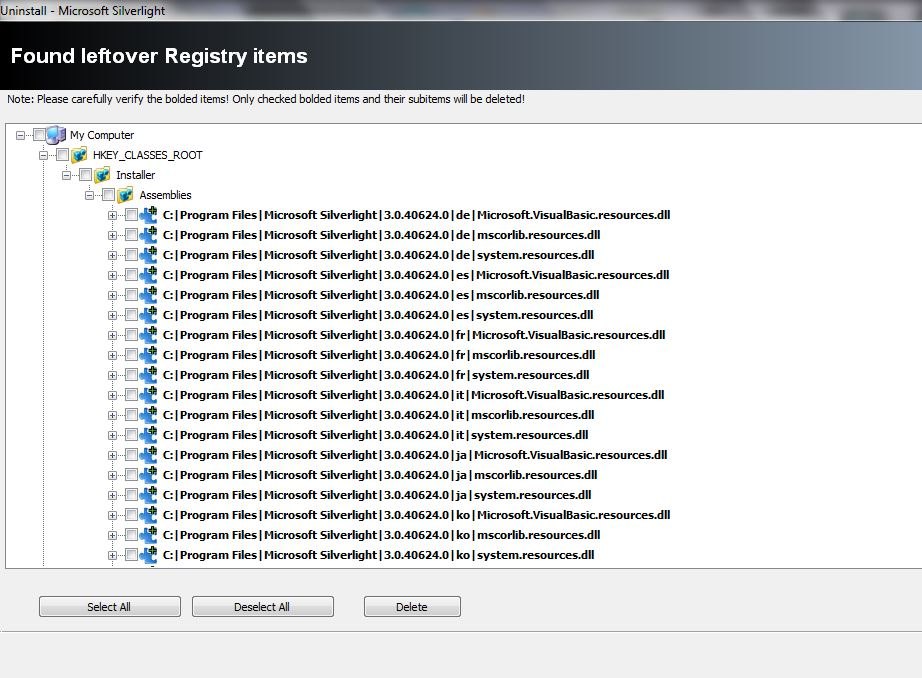Click the Deselect All button
Image resolution: width=922 pixels, height=678 pixels.
pos(262,607)
